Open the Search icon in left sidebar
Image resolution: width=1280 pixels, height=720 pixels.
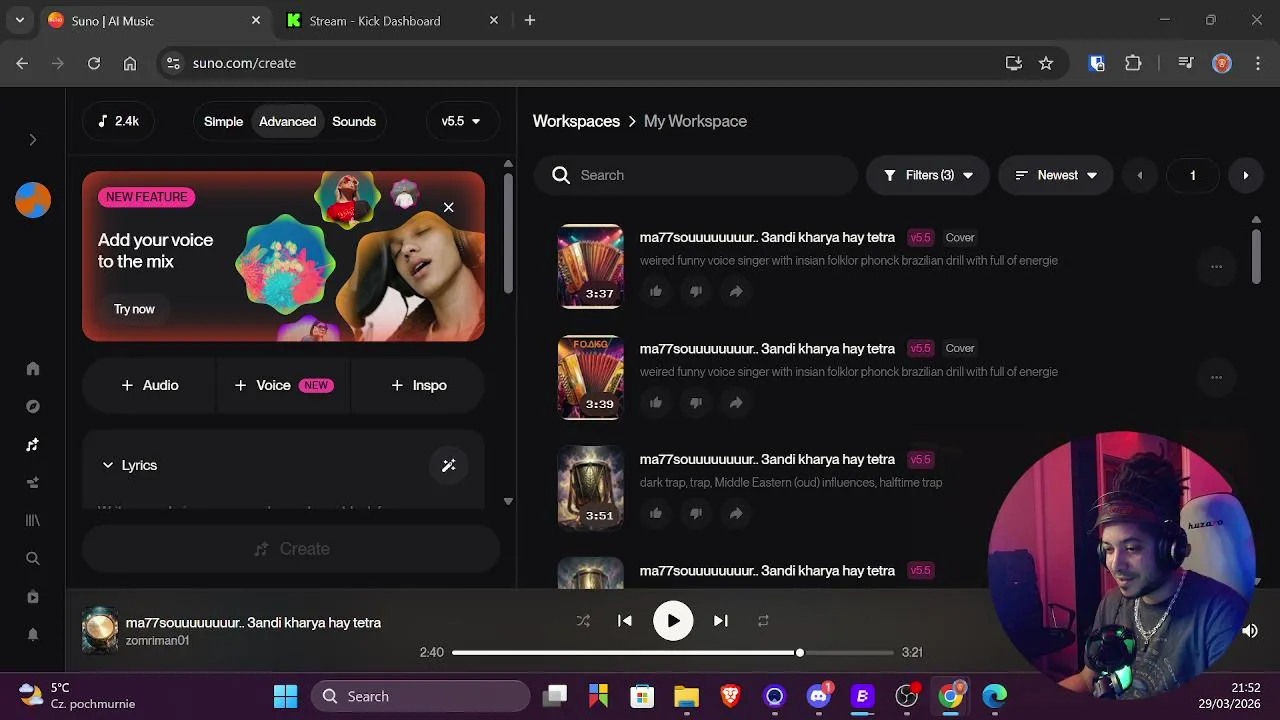click(33, 558)
